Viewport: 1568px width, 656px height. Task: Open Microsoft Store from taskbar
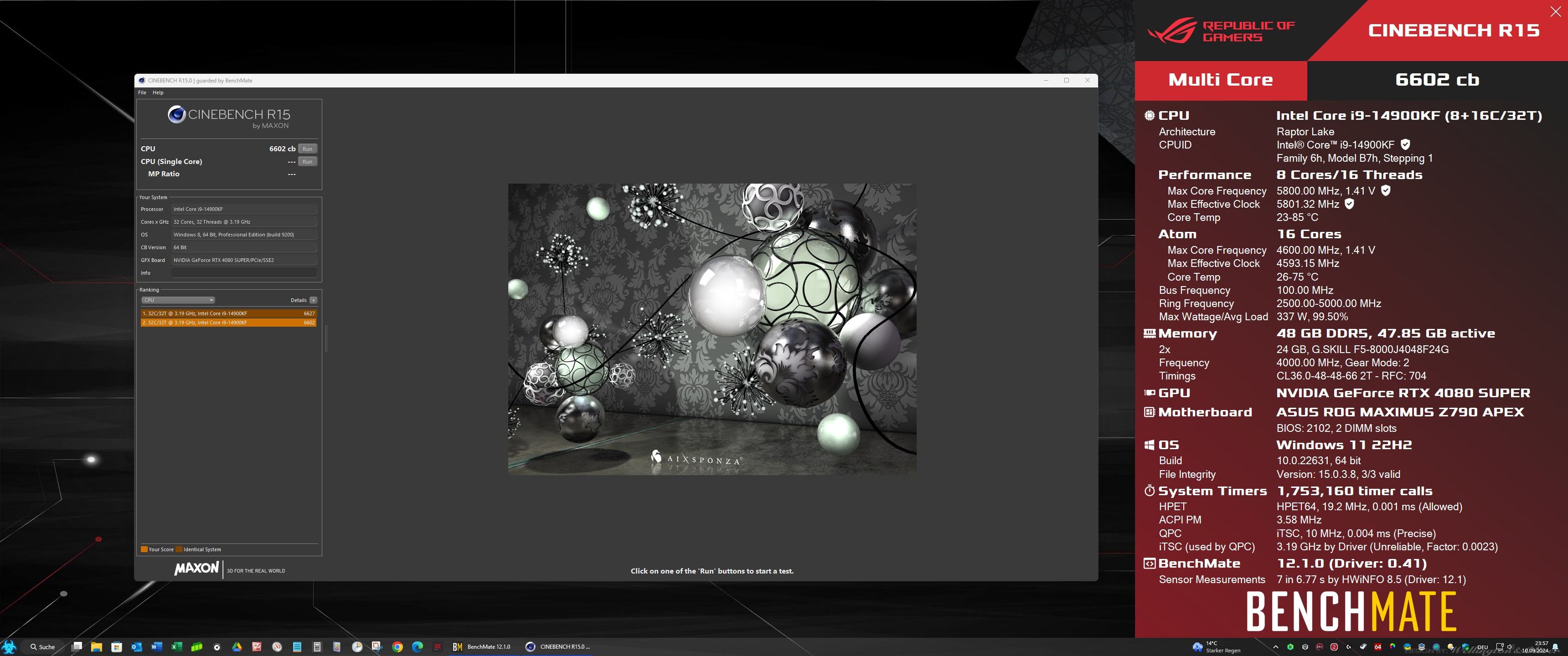(x=116, y=647)
